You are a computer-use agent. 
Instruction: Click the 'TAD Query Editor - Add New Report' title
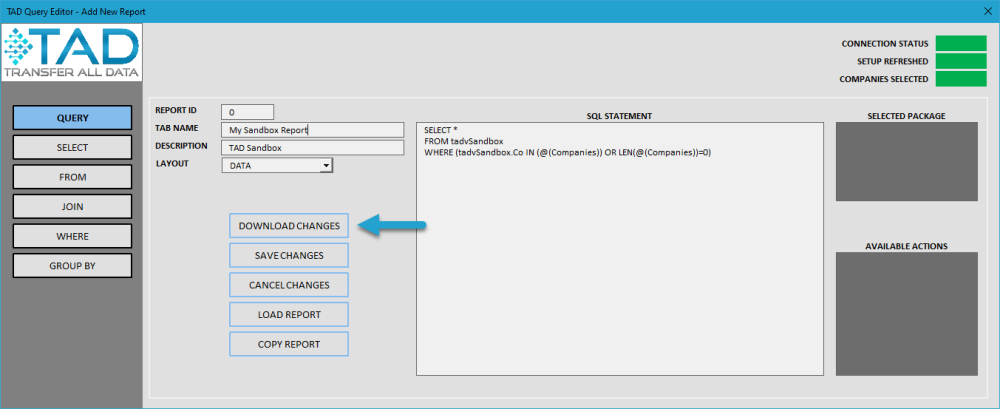(76, 11)
